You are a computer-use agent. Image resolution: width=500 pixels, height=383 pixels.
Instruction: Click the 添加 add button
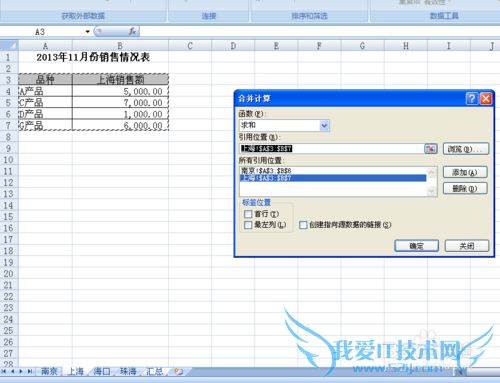(x=465, y=172)
